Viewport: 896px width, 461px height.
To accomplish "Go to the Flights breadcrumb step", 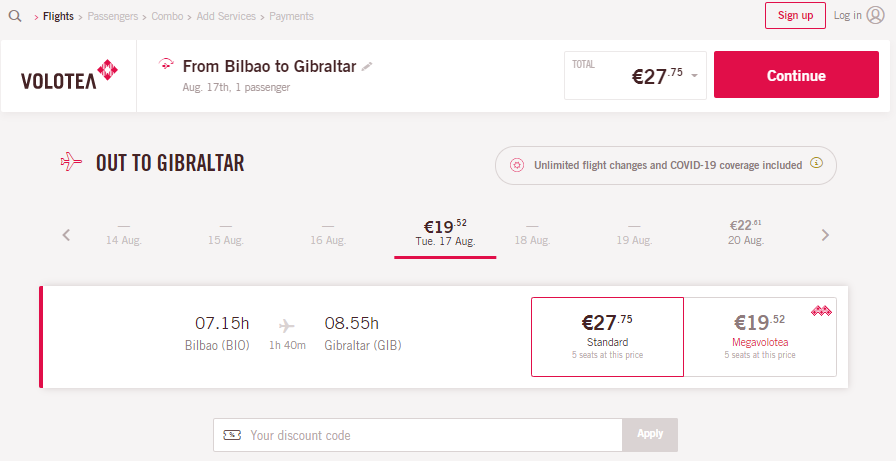I will pos(58,17).
